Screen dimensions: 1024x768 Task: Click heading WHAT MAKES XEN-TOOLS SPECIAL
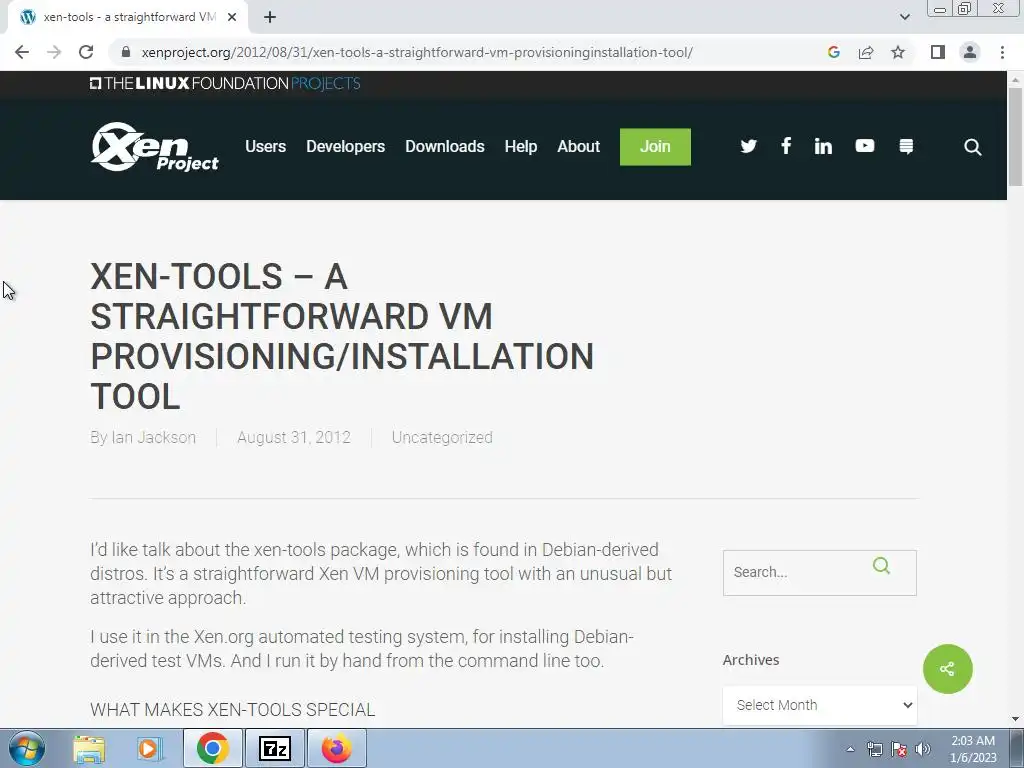[x=232, y=710]
